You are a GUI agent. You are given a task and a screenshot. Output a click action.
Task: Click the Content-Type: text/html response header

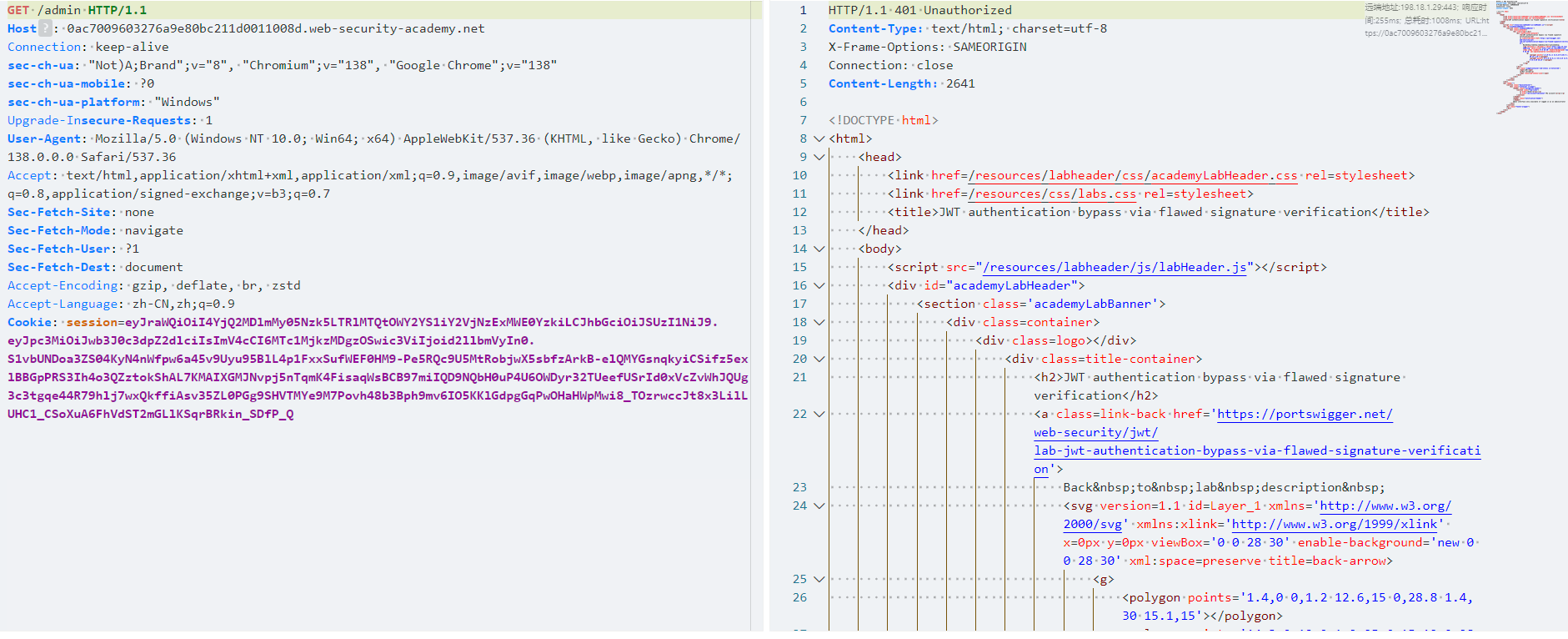(968, 28)
